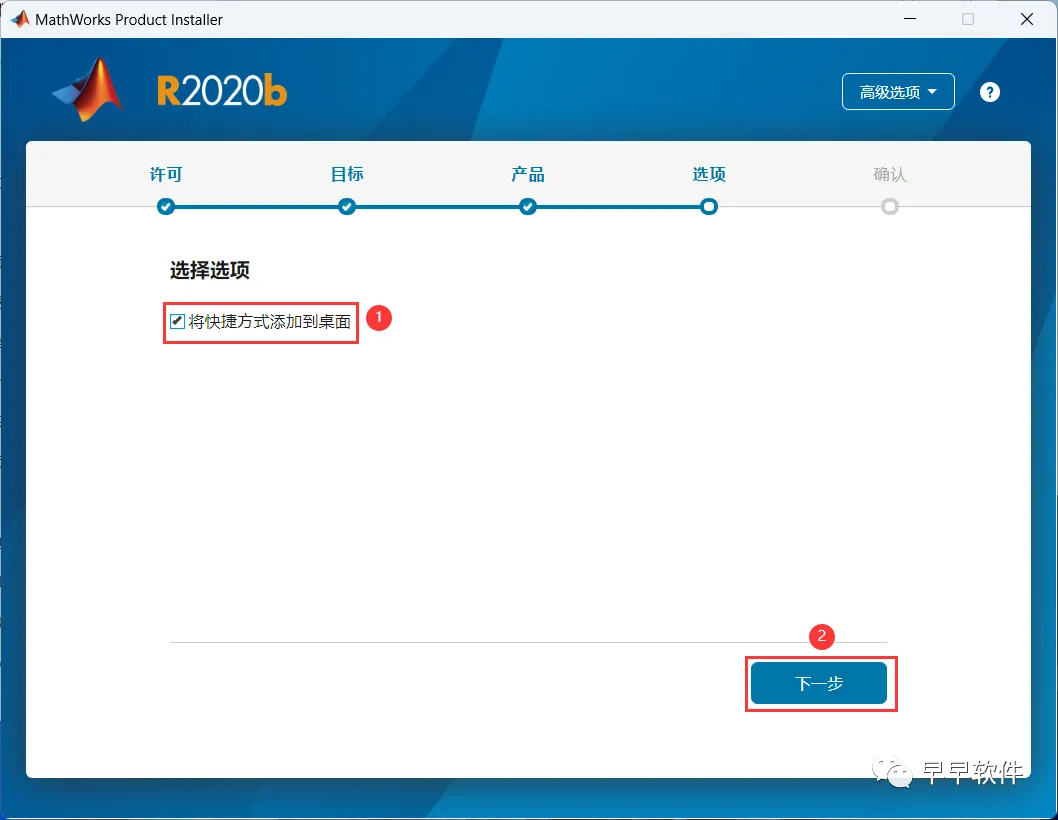Uncheck the 将快捷方式添加到桌面 checkbox
This screenshot has height=820, width=1058.
pos(177,321)
